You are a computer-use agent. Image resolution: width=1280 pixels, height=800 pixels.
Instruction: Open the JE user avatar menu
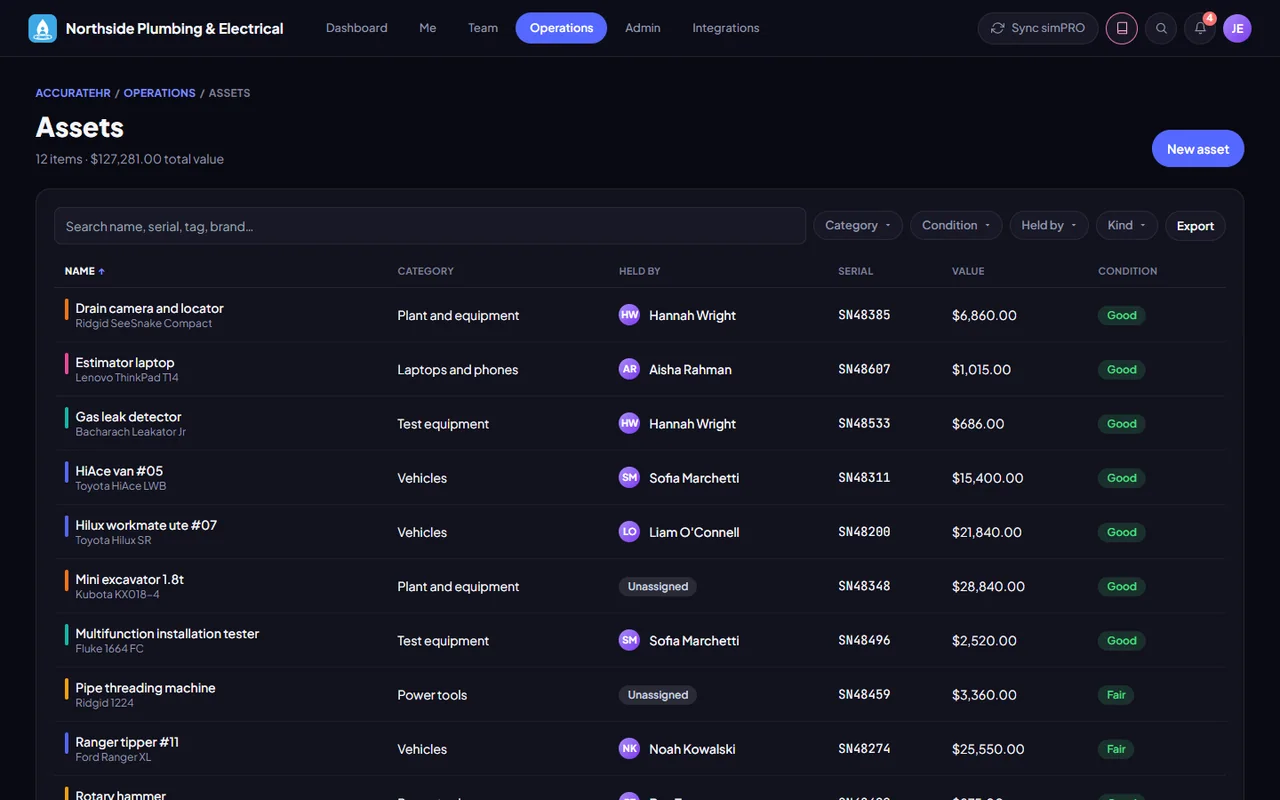(1237, 28)
